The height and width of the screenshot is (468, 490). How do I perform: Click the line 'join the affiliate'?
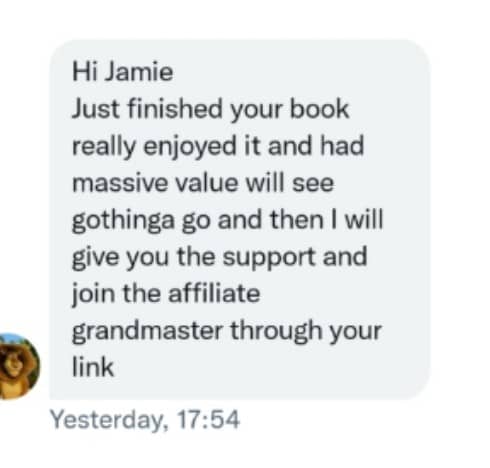(166, 294)
